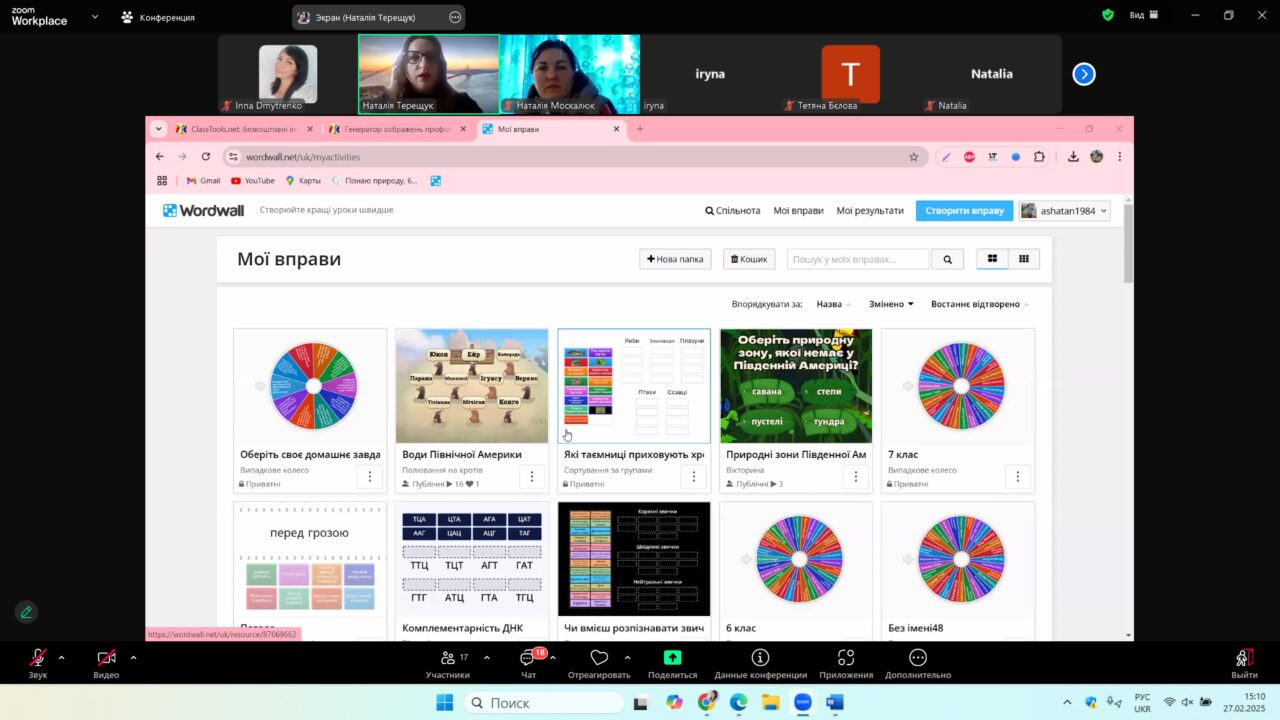Start camera with the Видео button
1280x720 pixels.
[x=106, y=663]
